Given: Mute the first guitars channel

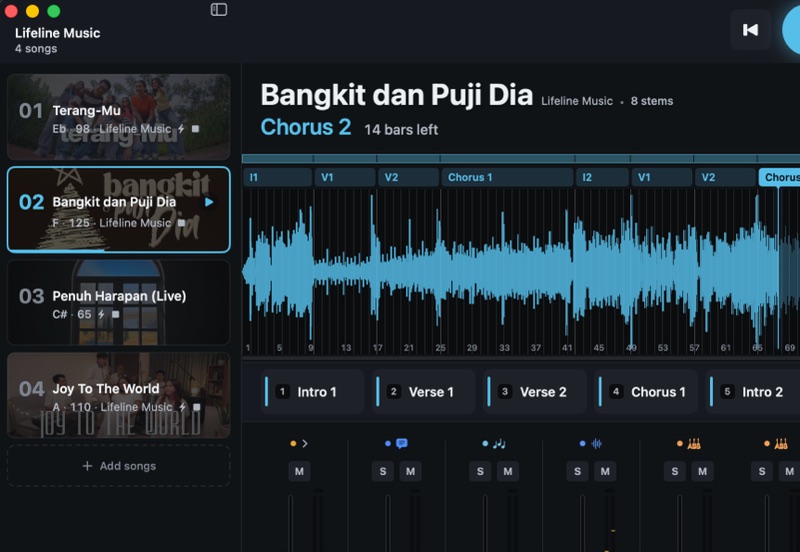Looking at the screenshot, I should pos(703,471).
